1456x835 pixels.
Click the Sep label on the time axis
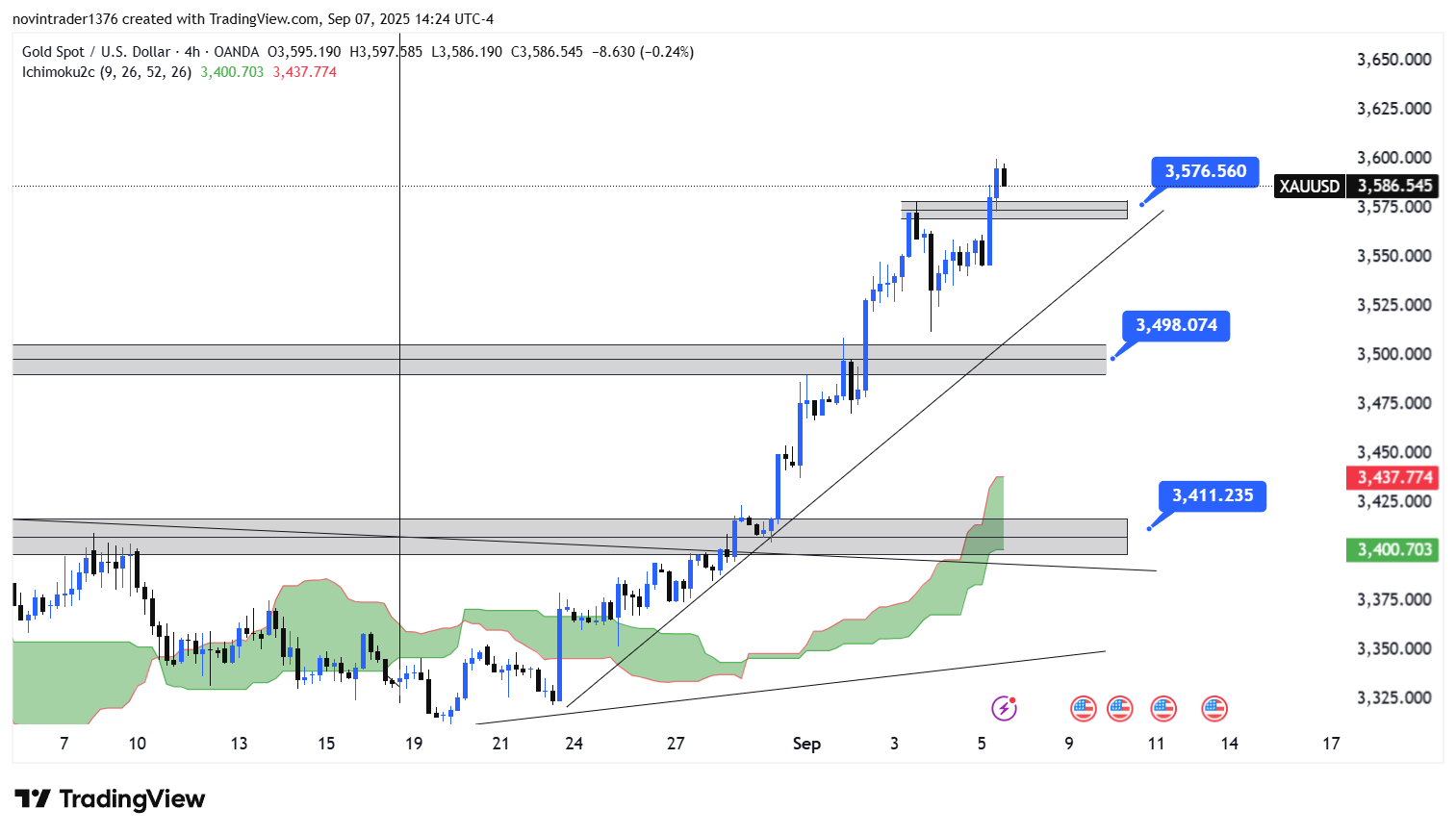(806, 744)
